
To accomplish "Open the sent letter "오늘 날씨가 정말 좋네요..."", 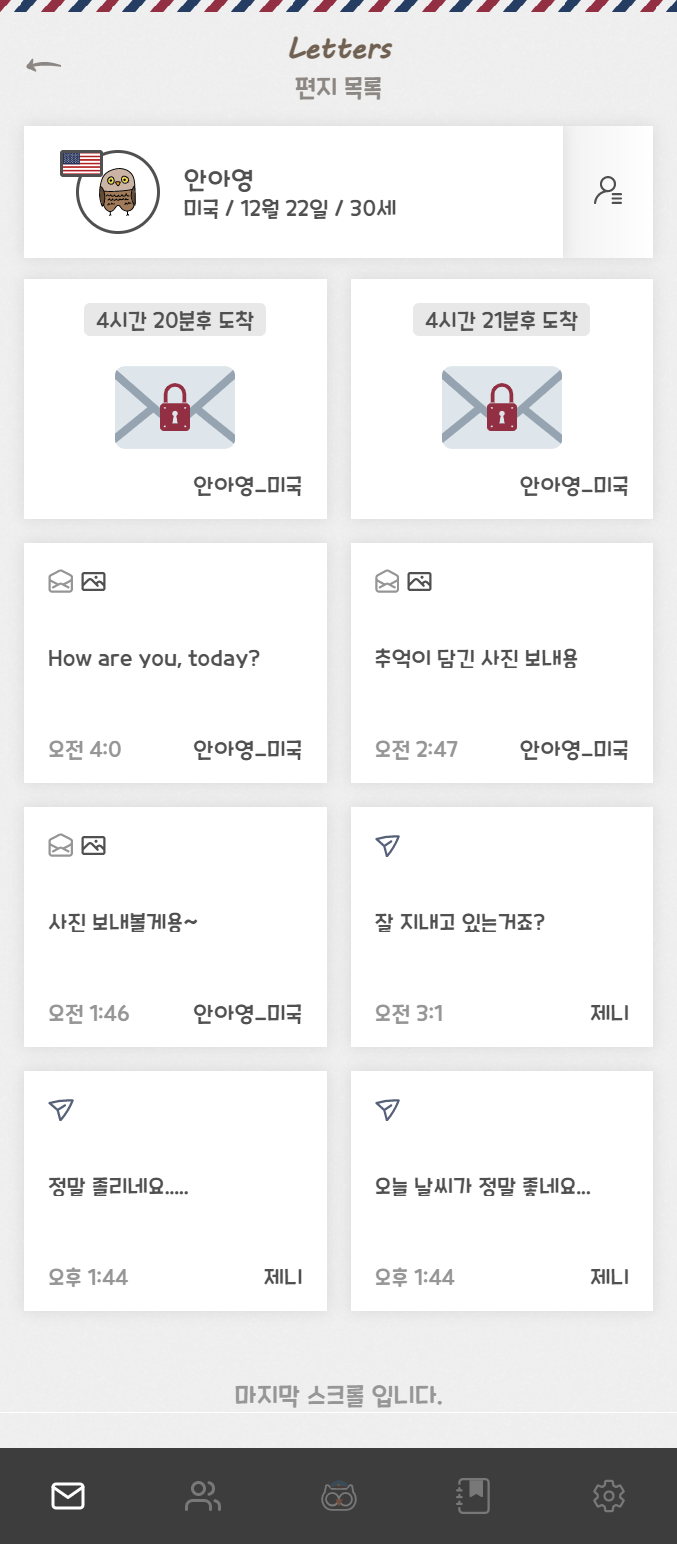I will tap(502, 1190).
